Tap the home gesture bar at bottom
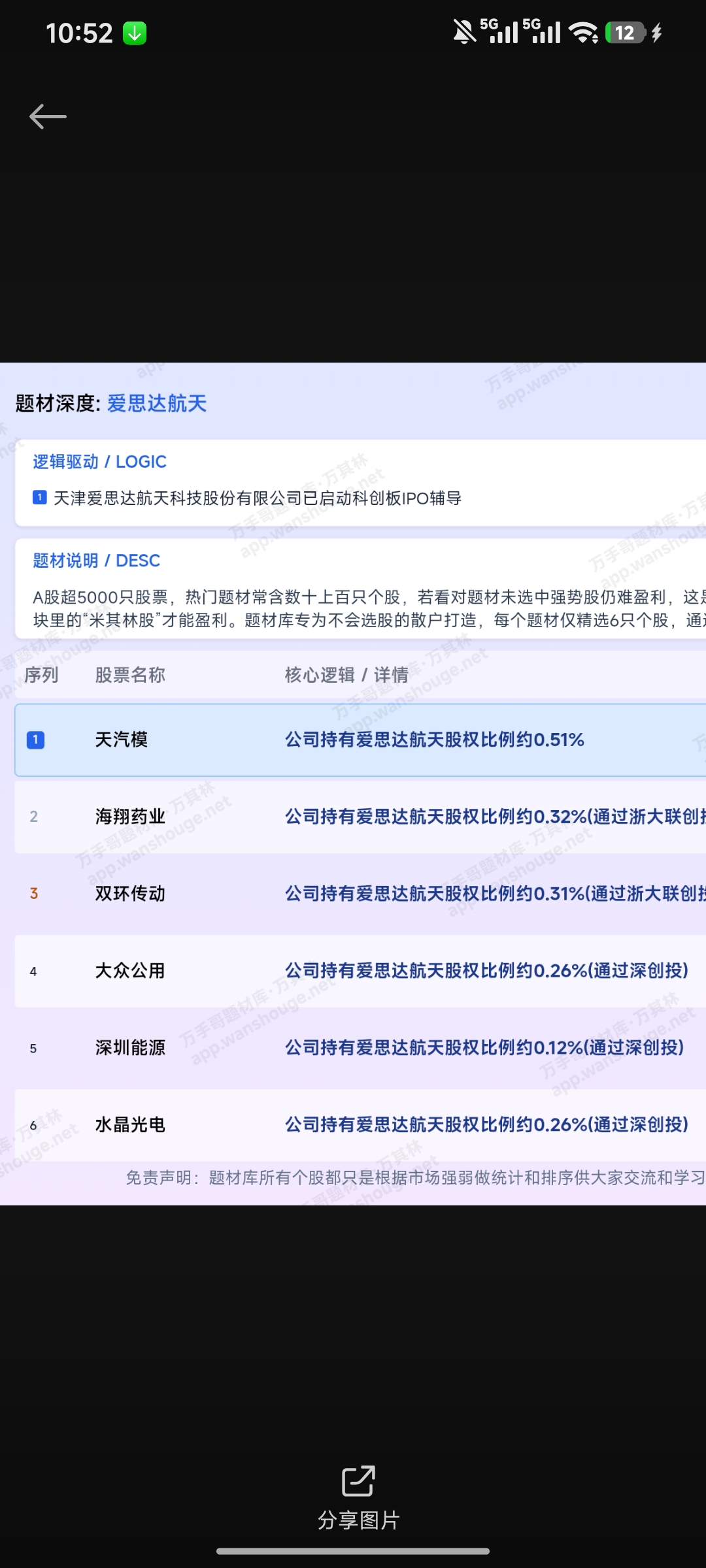 353,1551
